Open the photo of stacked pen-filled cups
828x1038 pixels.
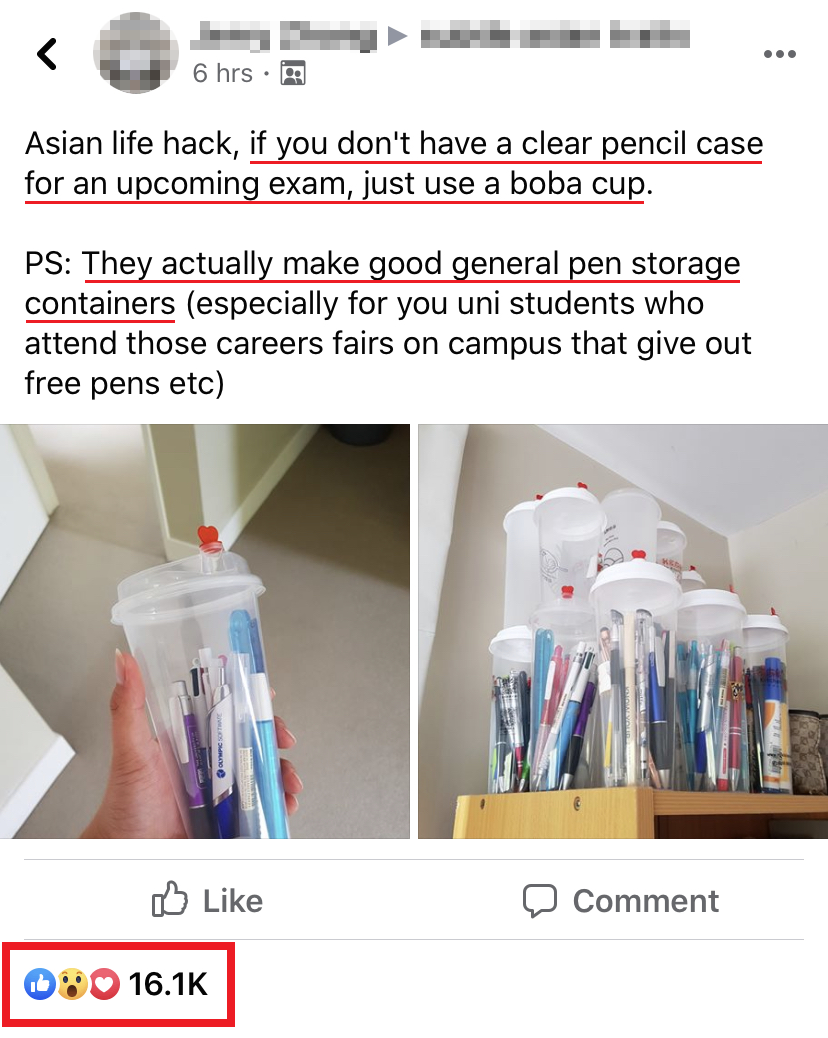tap(623, 632)
